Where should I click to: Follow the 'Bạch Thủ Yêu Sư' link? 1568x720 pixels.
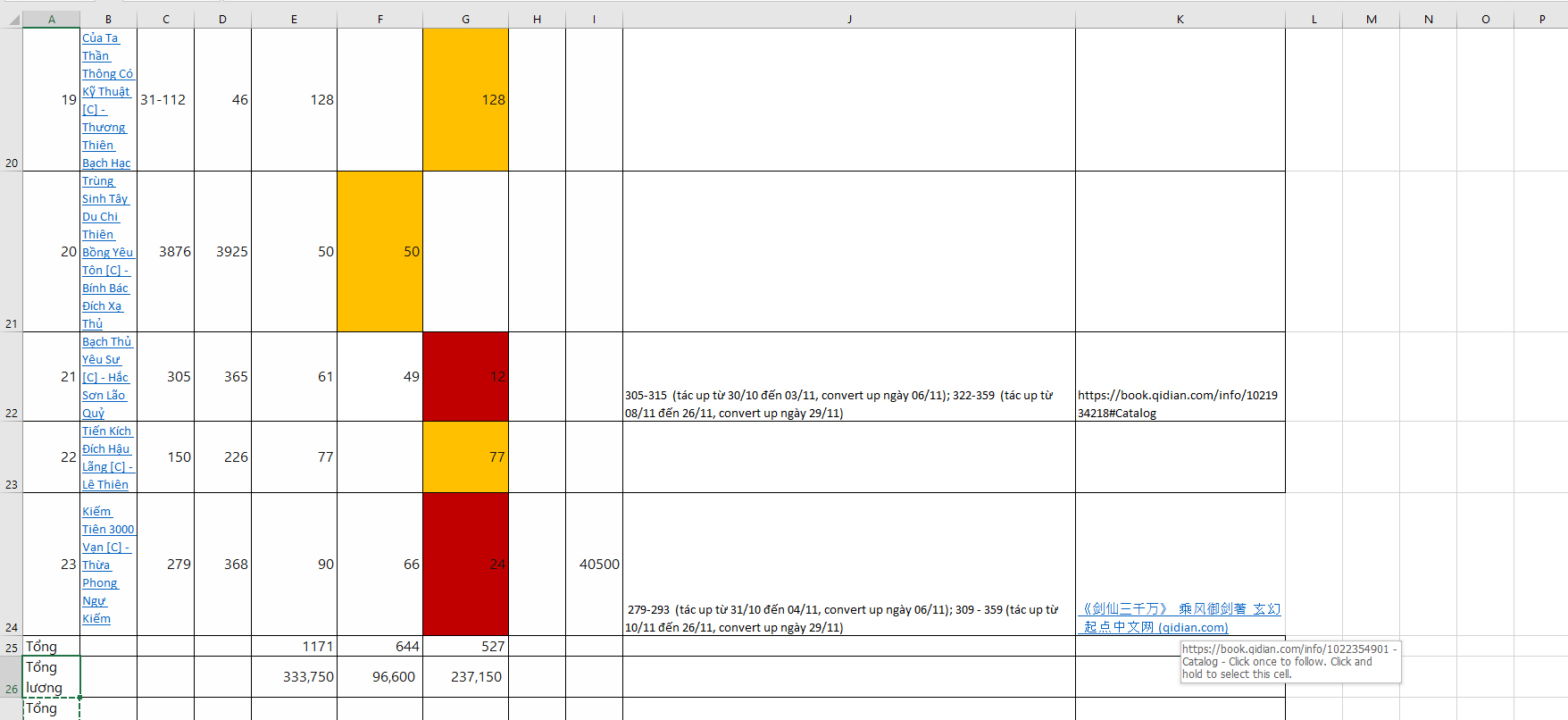(104, 377)
